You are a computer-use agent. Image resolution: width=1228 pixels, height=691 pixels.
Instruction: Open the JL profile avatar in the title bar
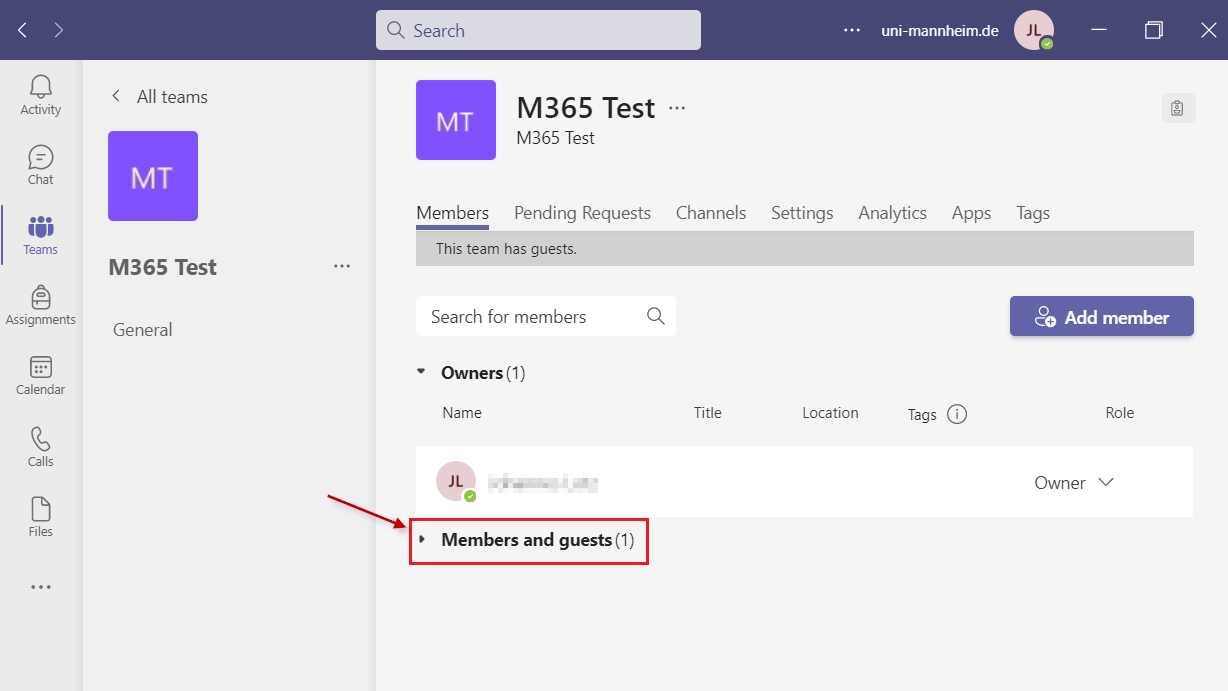coord(1034,30)
